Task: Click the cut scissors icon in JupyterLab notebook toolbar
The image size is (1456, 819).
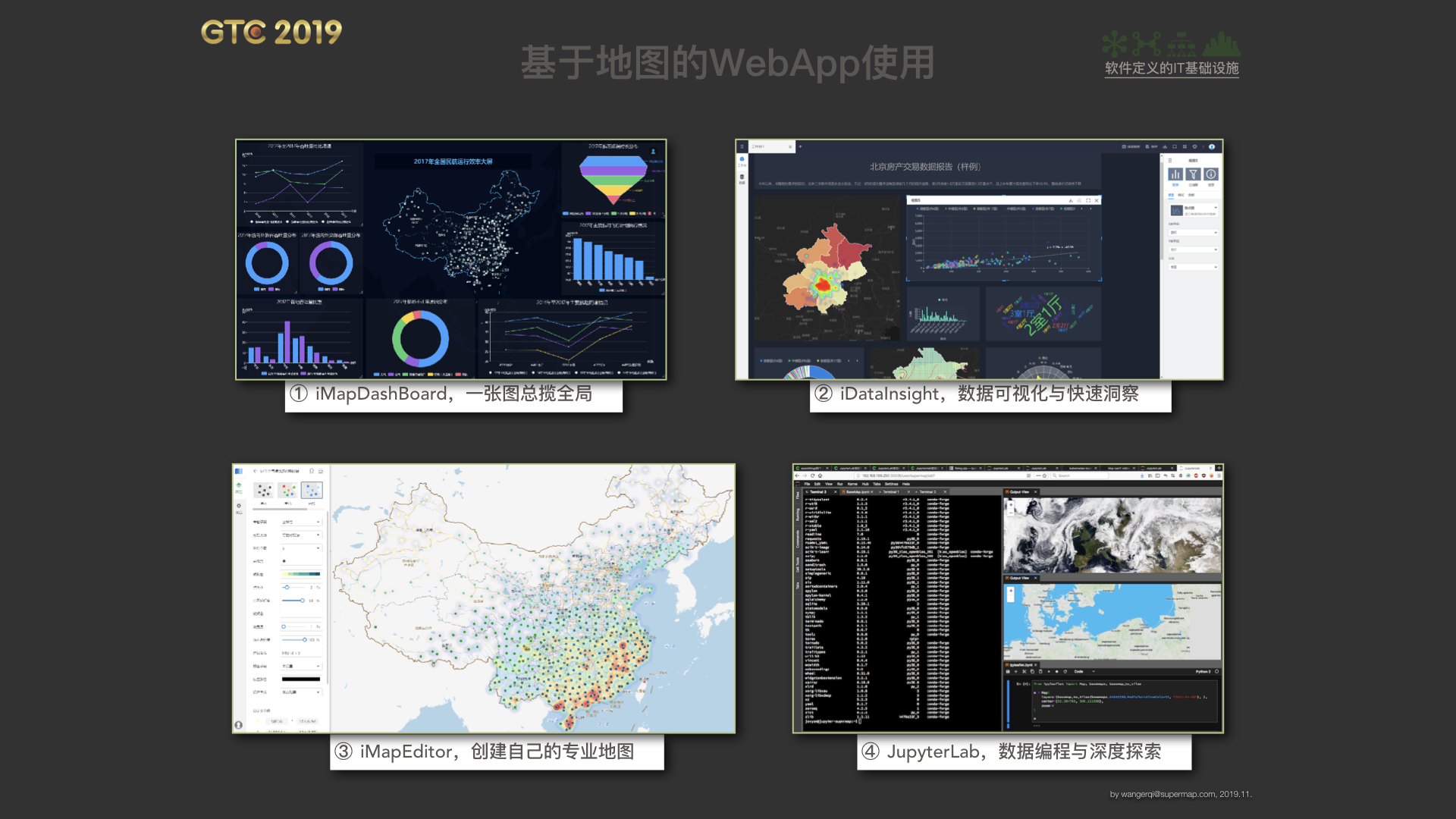Action: tap(1025, 672)
